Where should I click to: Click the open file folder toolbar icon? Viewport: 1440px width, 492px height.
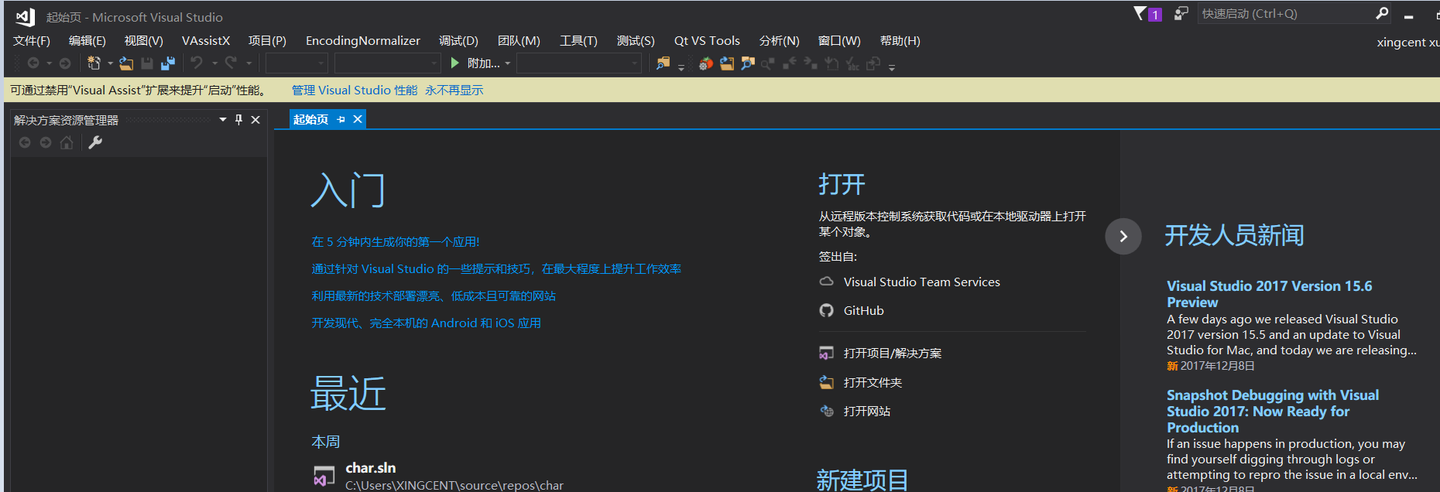click(126, 63)
